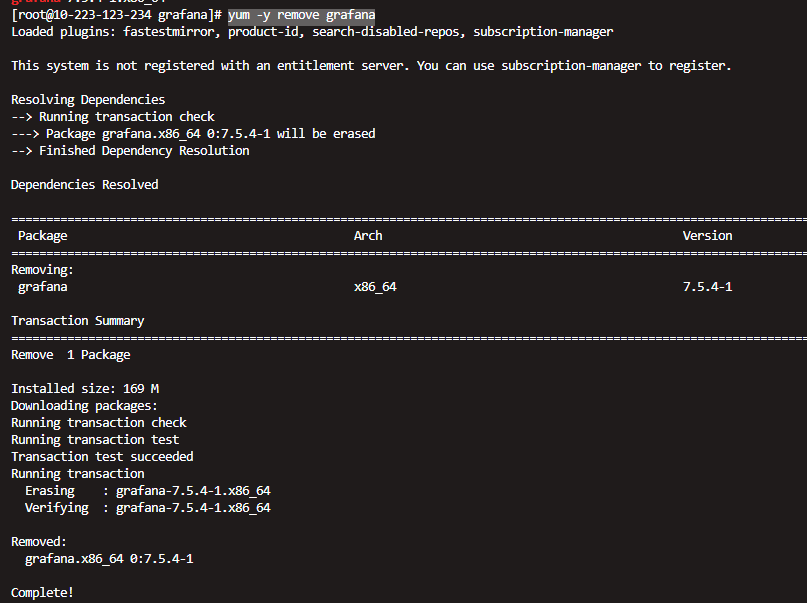
Task: Click the 'Package' column header
Action: coord(43,236)
